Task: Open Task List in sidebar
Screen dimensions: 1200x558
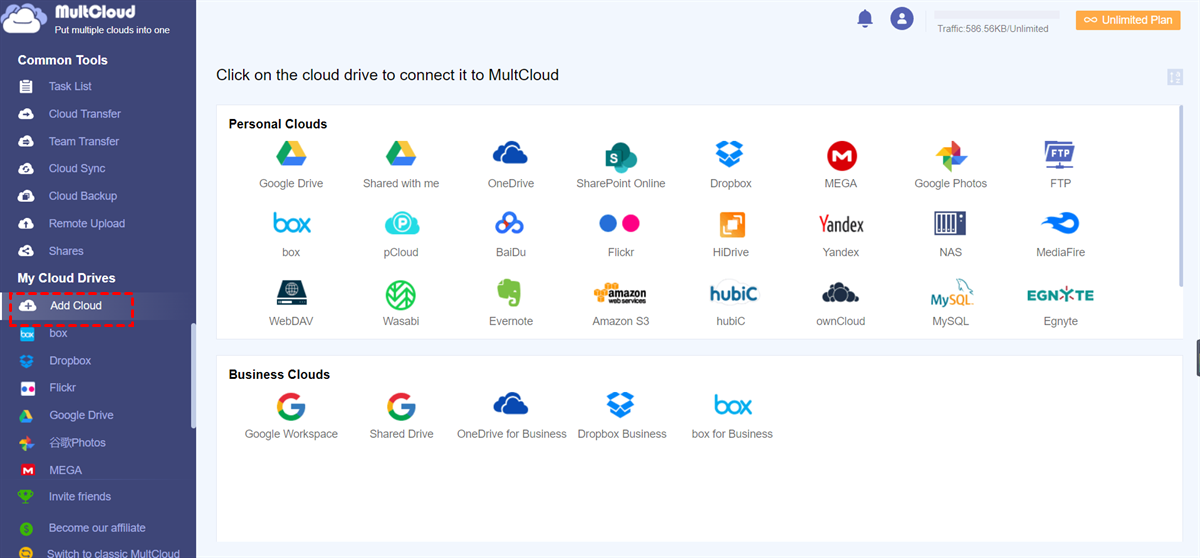Action: (70, 87)
